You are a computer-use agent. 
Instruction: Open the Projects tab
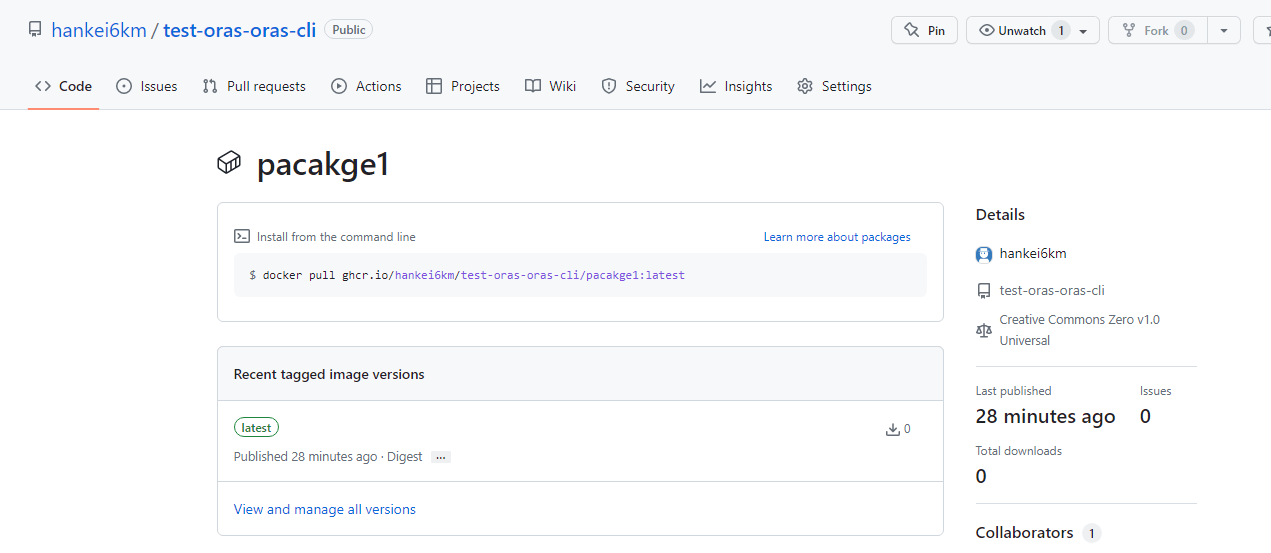[x=462, y=86]
